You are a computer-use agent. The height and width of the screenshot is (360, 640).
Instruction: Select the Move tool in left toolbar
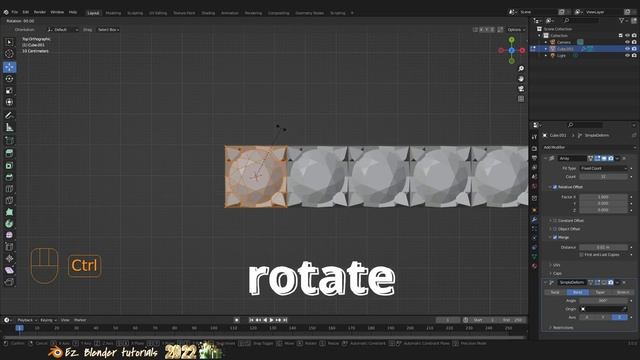coord(9,67)
